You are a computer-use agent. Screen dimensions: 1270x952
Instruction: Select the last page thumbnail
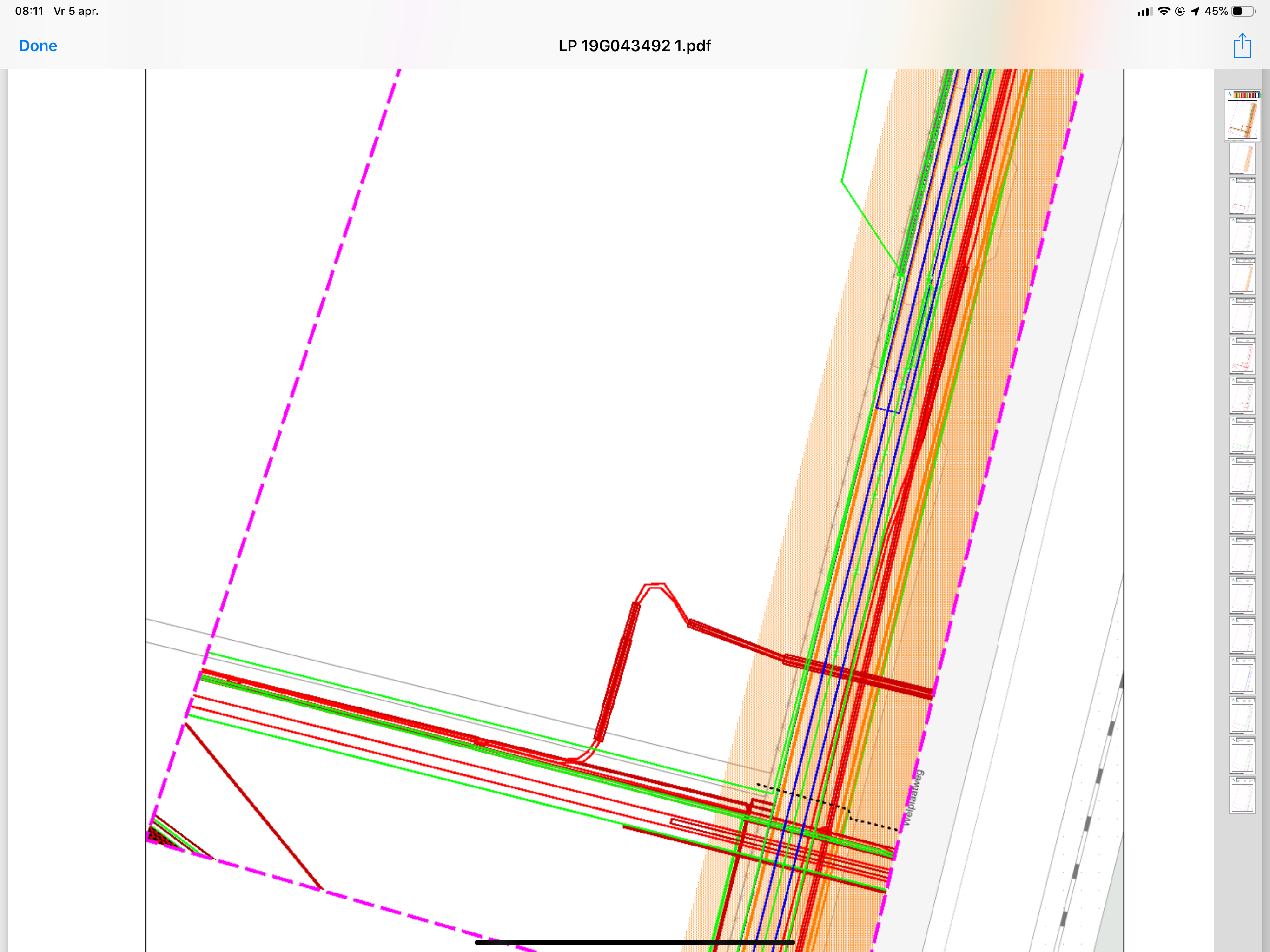coord(1243,796)
